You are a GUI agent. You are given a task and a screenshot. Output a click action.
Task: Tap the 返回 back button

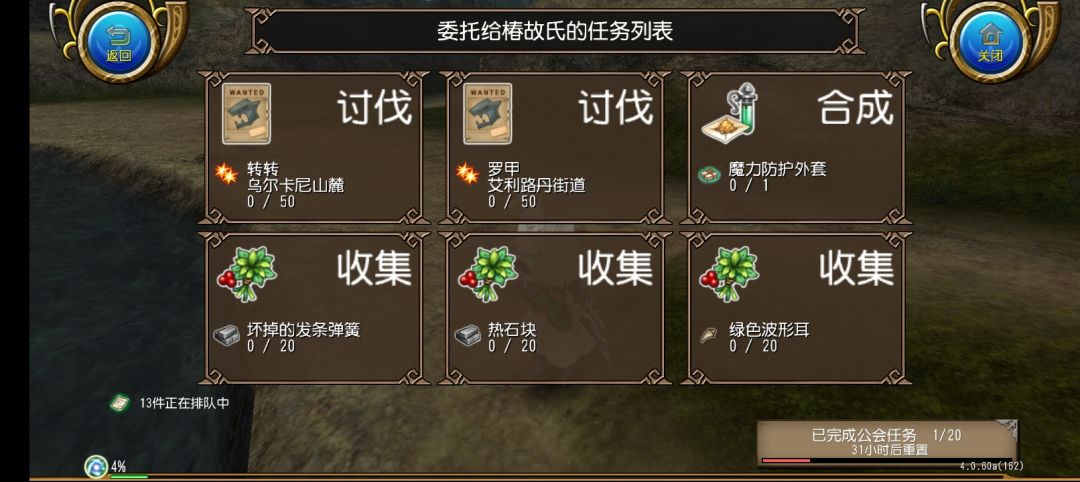coord(118,41)
